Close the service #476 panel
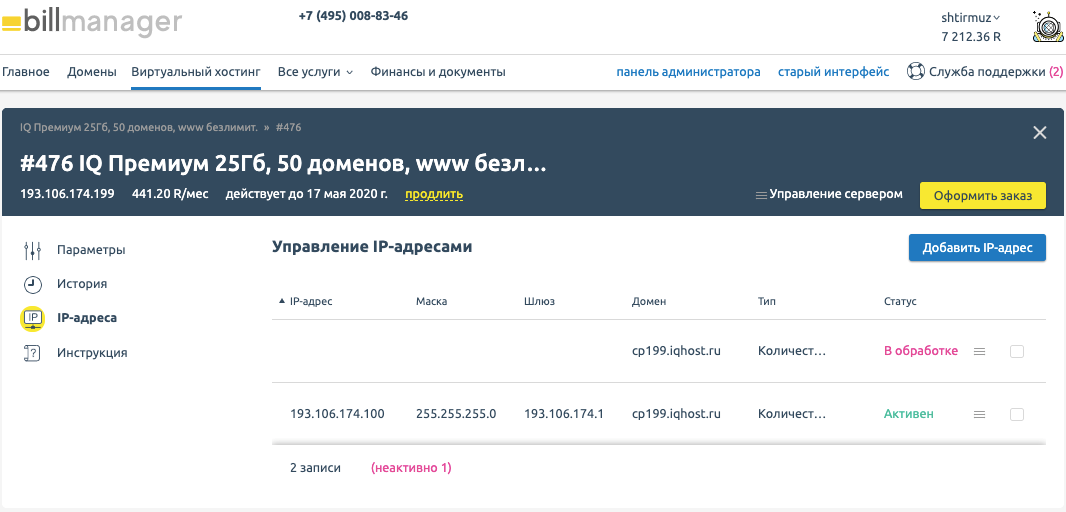 [x=1039, y=133]
